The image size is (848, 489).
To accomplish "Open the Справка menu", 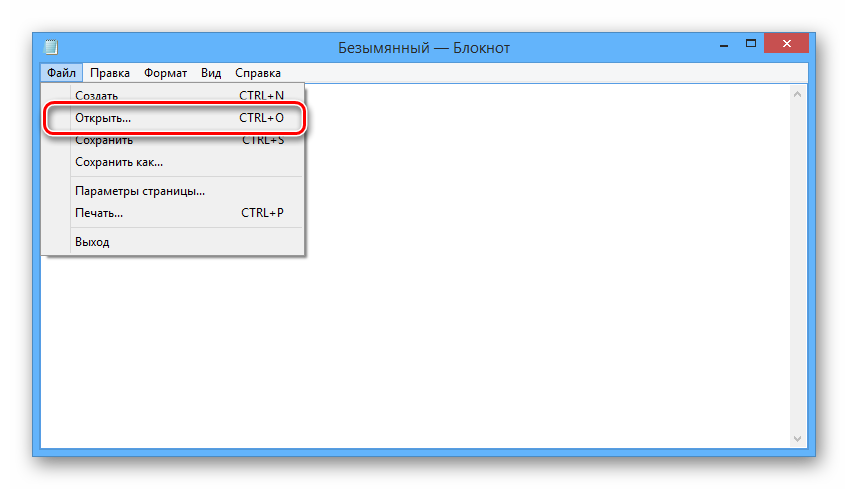I will click(x=258, y=73).
